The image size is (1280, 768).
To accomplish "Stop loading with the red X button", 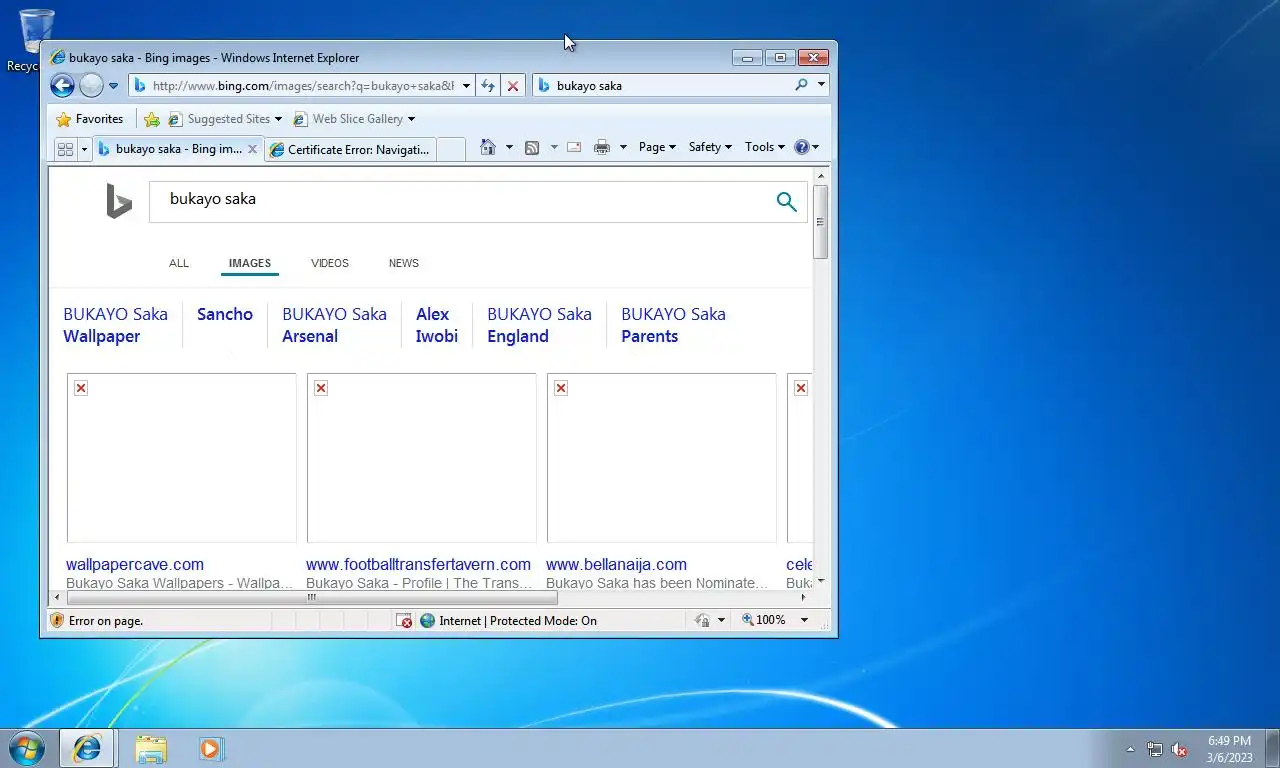I will coord(513,86).
